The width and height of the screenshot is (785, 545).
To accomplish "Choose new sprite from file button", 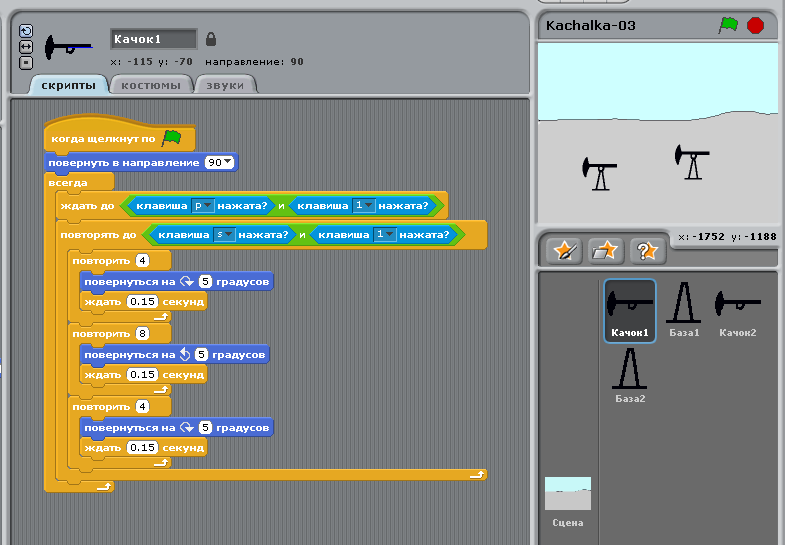I will pyautogui.click(x=605, y=250).
